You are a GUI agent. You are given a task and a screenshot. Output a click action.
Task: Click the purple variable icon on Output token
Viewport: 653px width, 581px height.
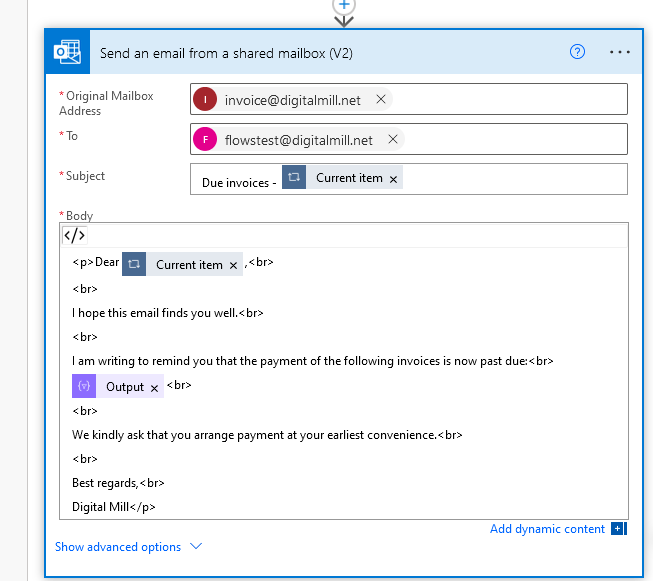(84, 386)
